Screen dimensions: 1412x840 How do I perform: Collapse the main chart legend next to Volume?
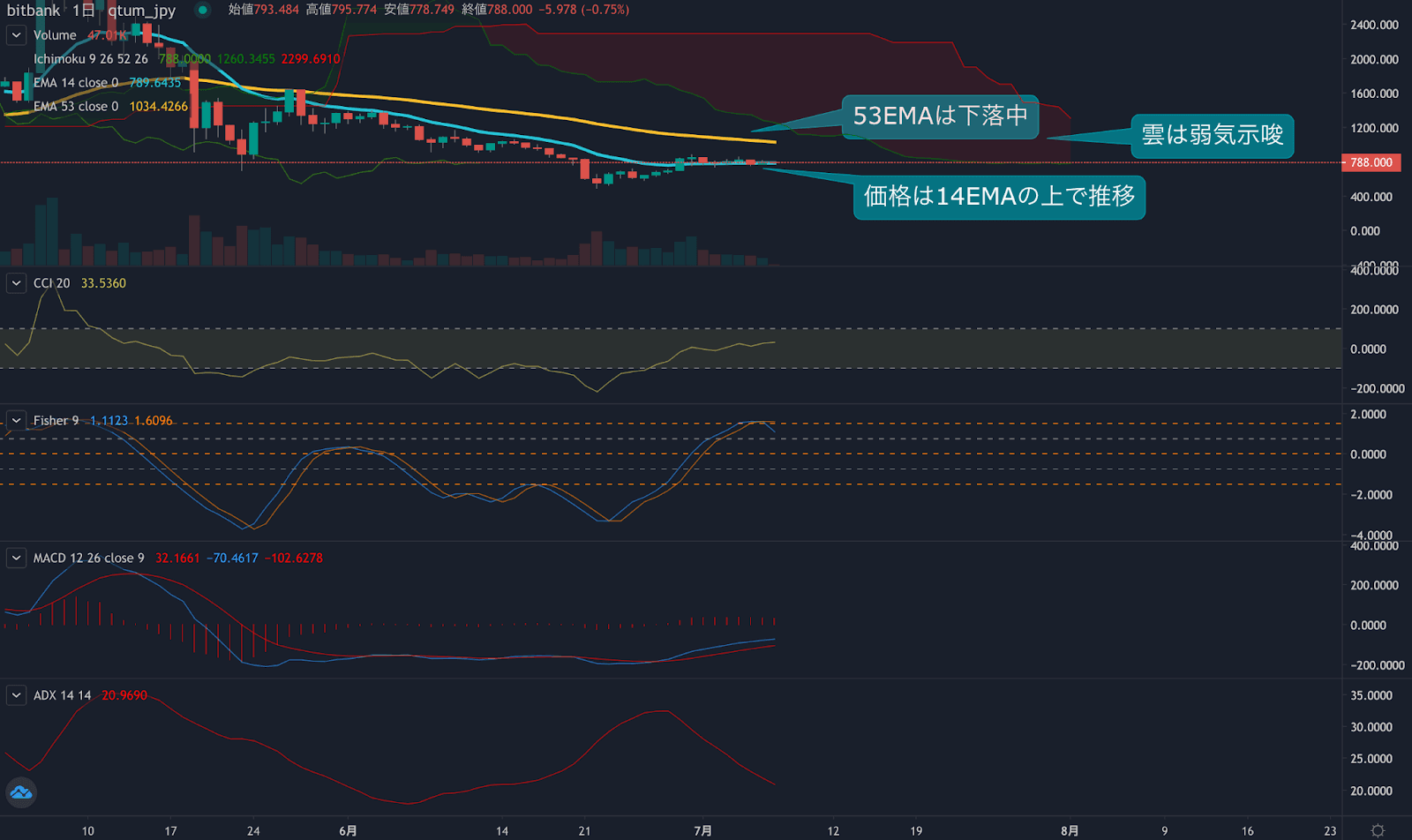point(16,35)
